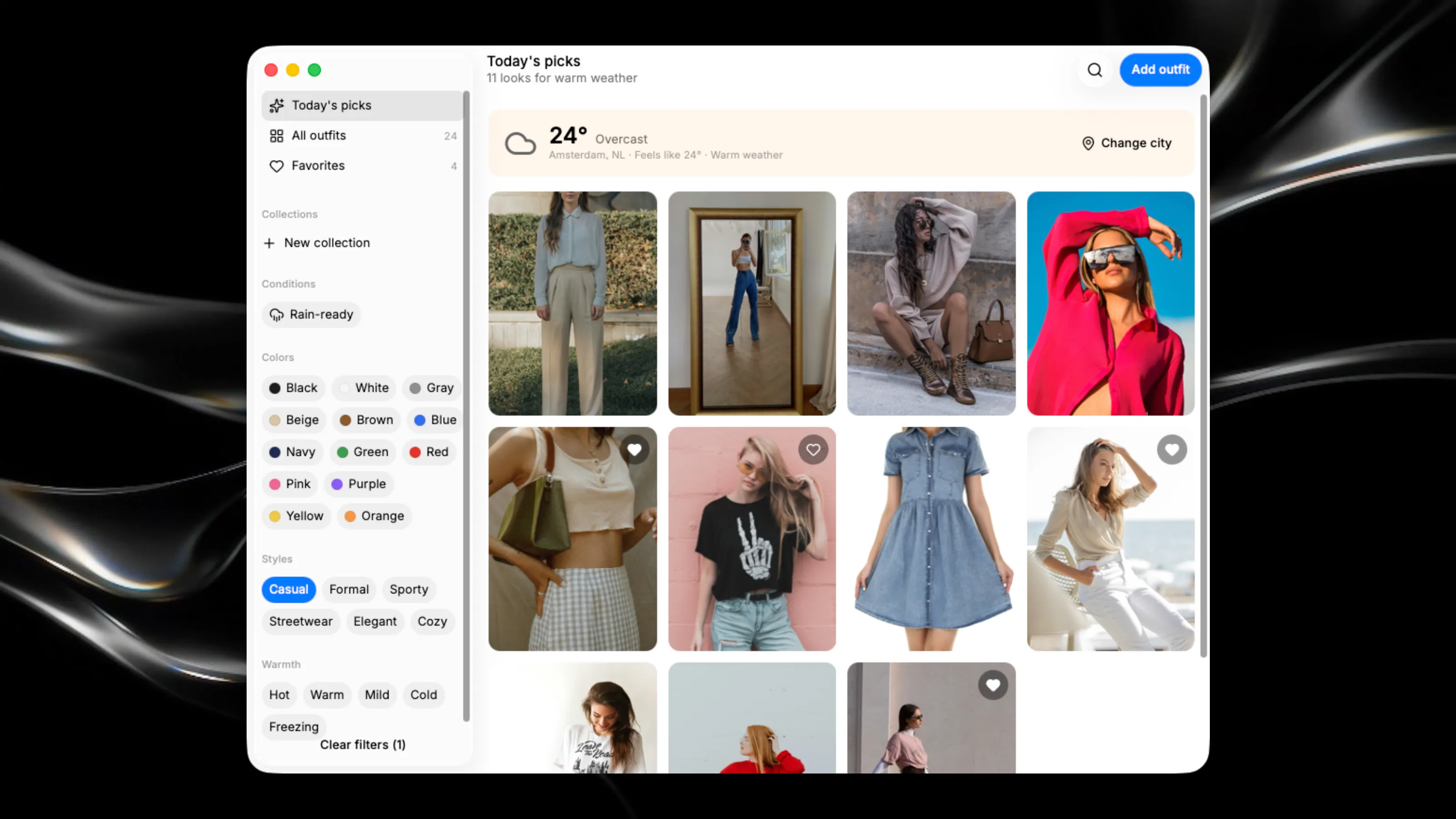The width and height of the screenshot is (1456, 819).
Task: Open the Favorites section
Action: 362,166
